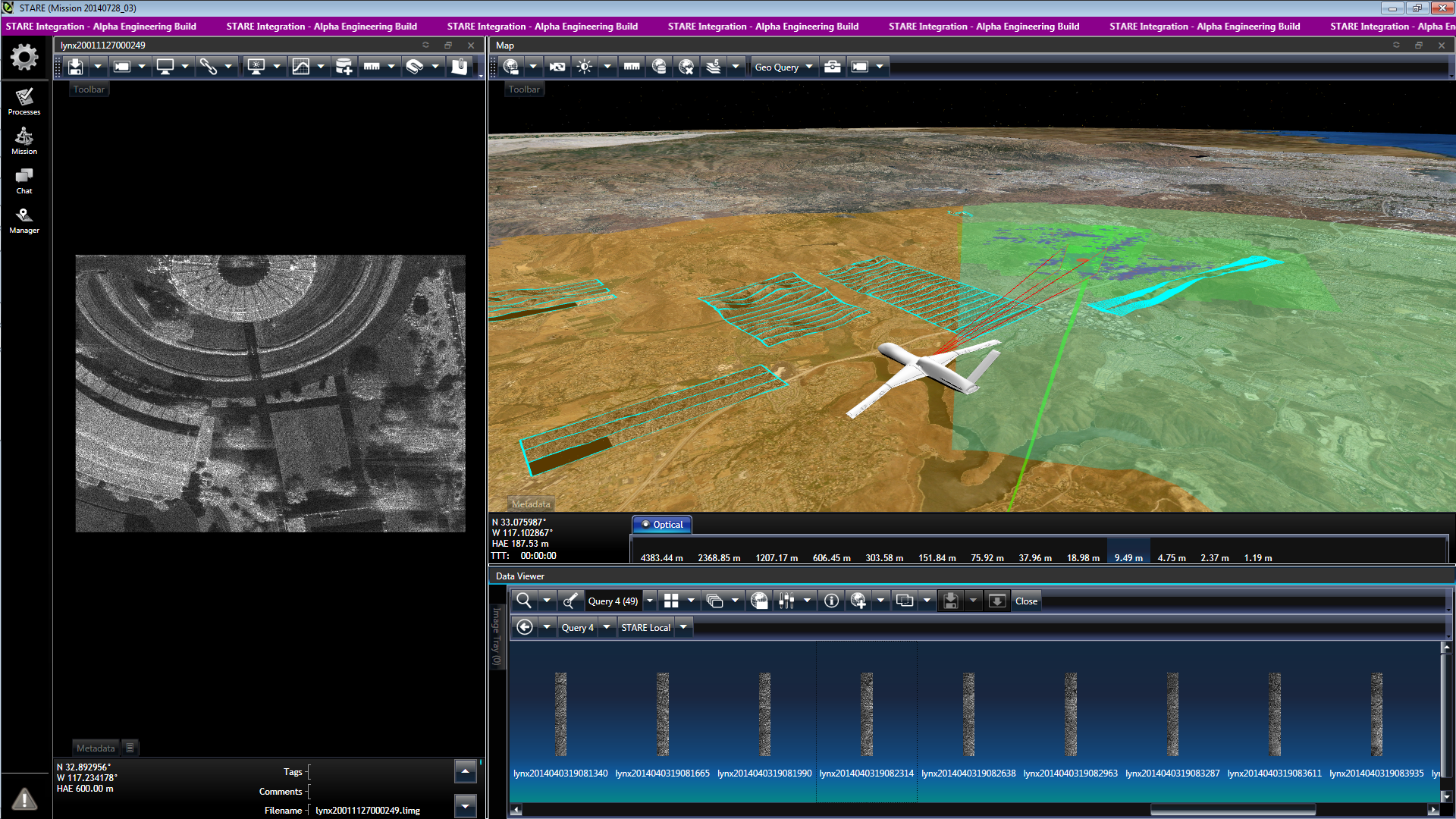
Task: Click the info icon in the Data Viewer toolbar
Action: (x=831, y=601)
